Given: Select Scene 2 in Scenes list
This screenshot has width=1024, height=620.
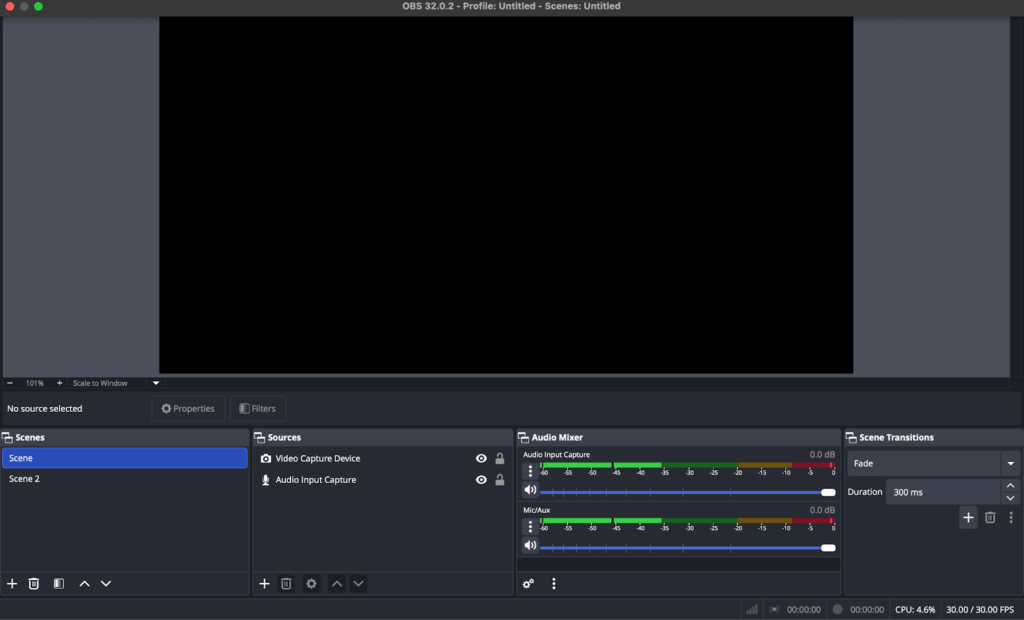Looking at the screenshot, I should pos(25,479).
